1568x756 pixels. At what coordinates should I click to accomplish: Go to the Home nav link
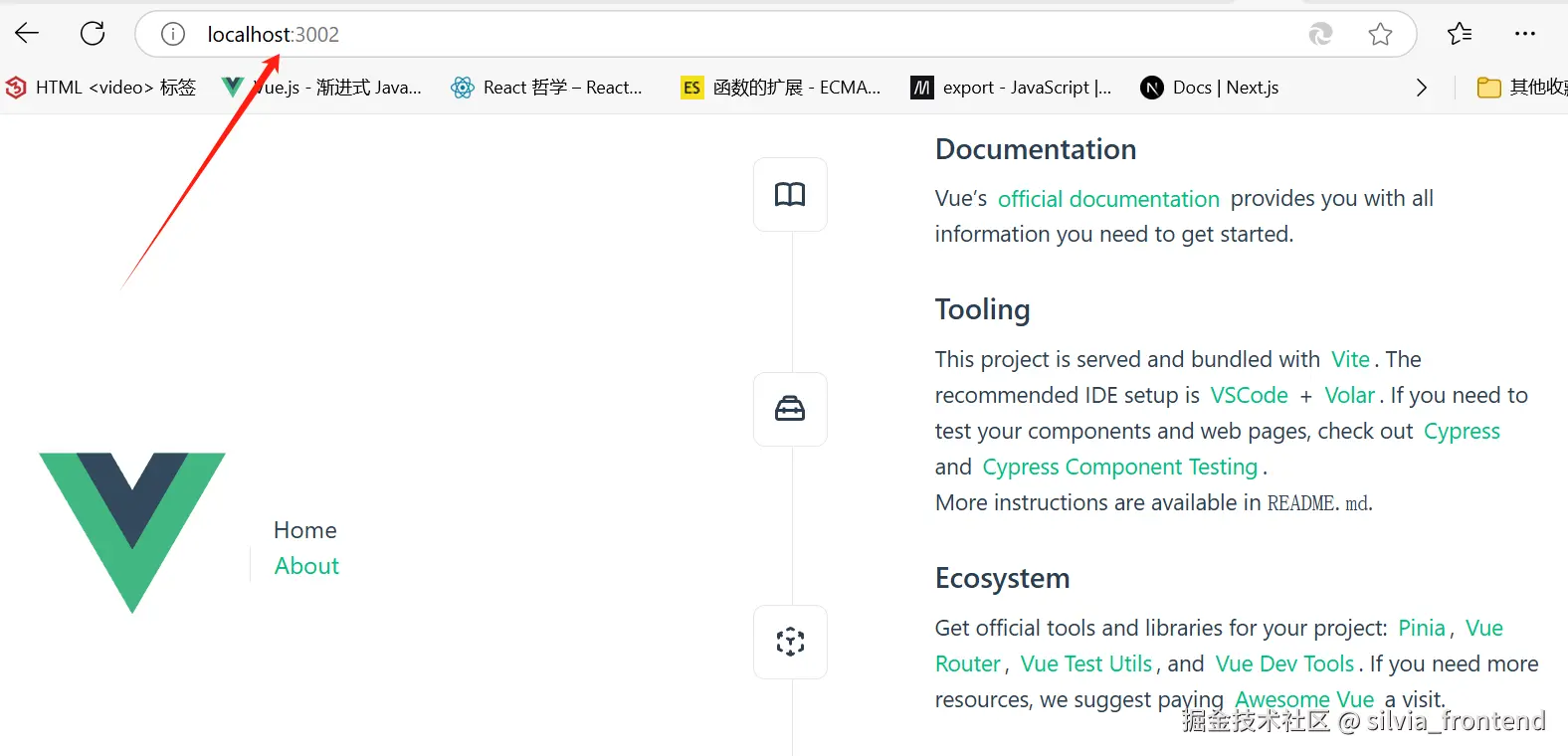(305, 530)
